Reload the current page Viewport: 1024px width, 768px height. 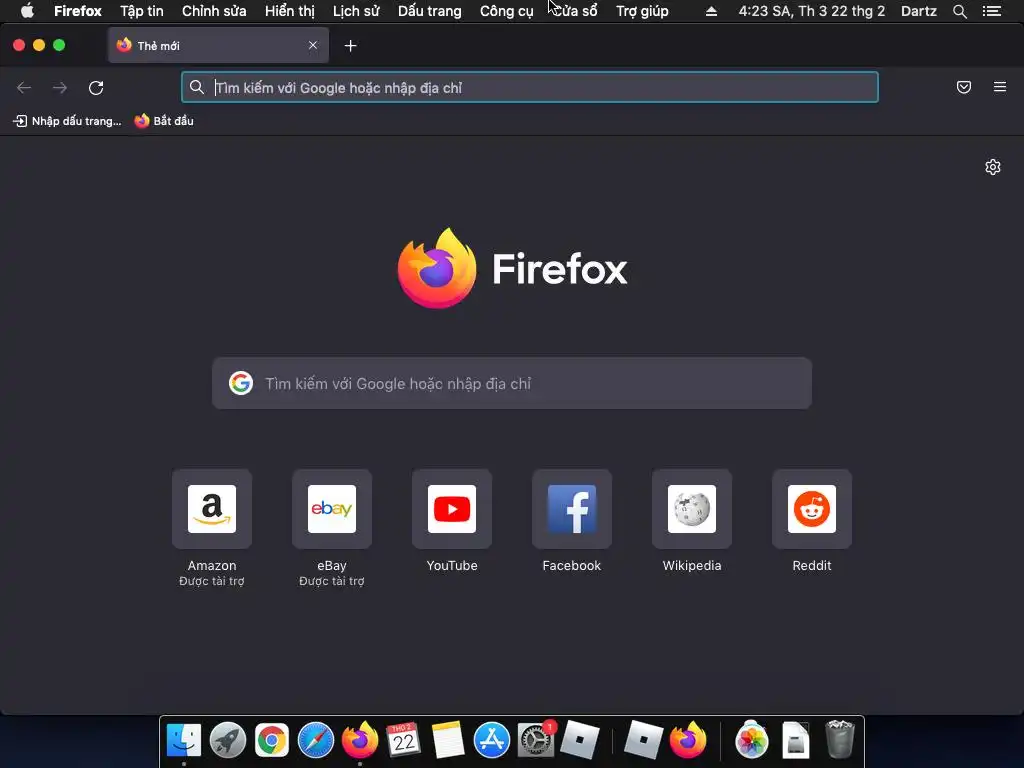pyautogui.click(x=96, y=88)
